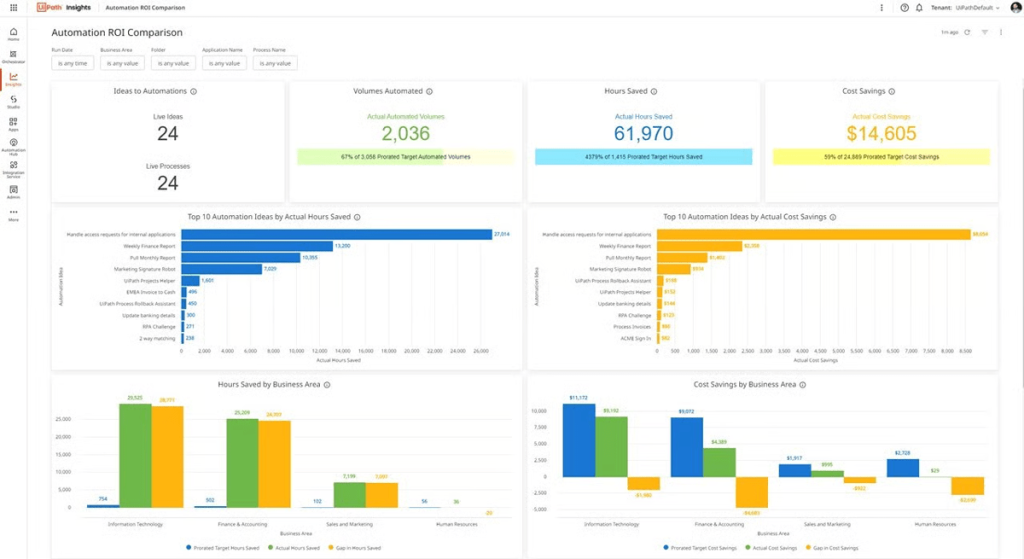The width and height of the screenshot is (1024, 559).
Task: Click the "ACME Sign In" label
Action: coord(635,338)
